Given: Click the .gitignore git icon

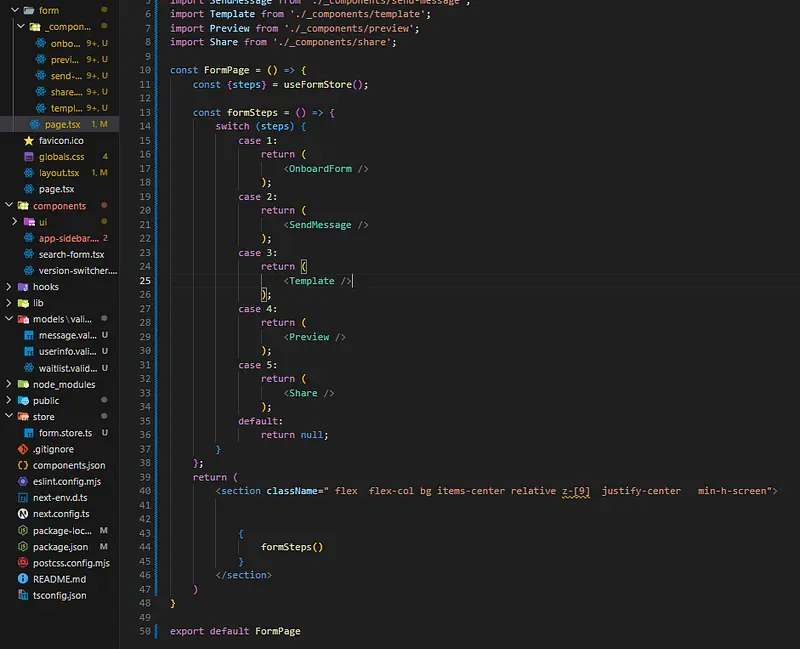Looking at the screenshot, I should [x=23, y=449].
